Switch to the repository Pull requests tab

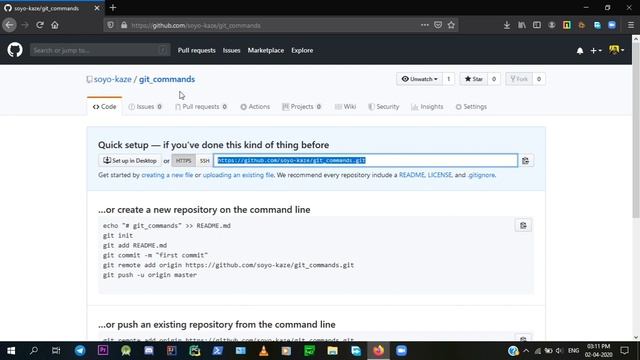(201, 107)
